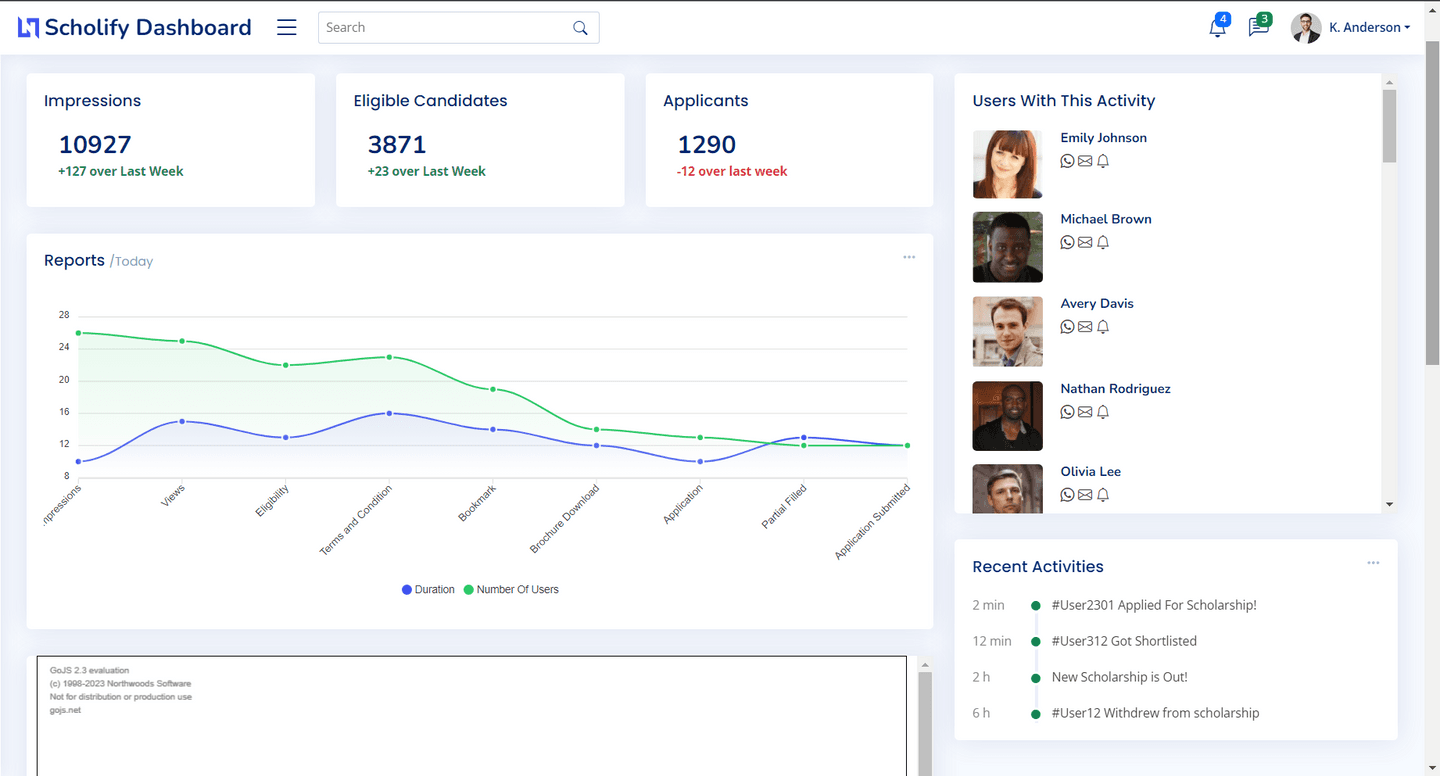The image size is (1440, 776).
Task: Click Michael Brown's WhatsApp icon
Action: click(1067, 242)
